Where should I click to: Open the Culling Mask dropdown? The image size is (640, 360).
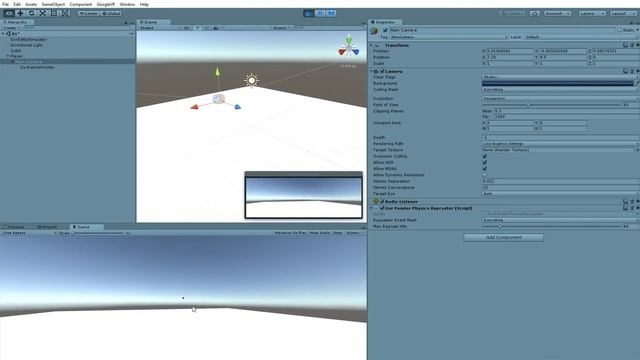(560, 89)
